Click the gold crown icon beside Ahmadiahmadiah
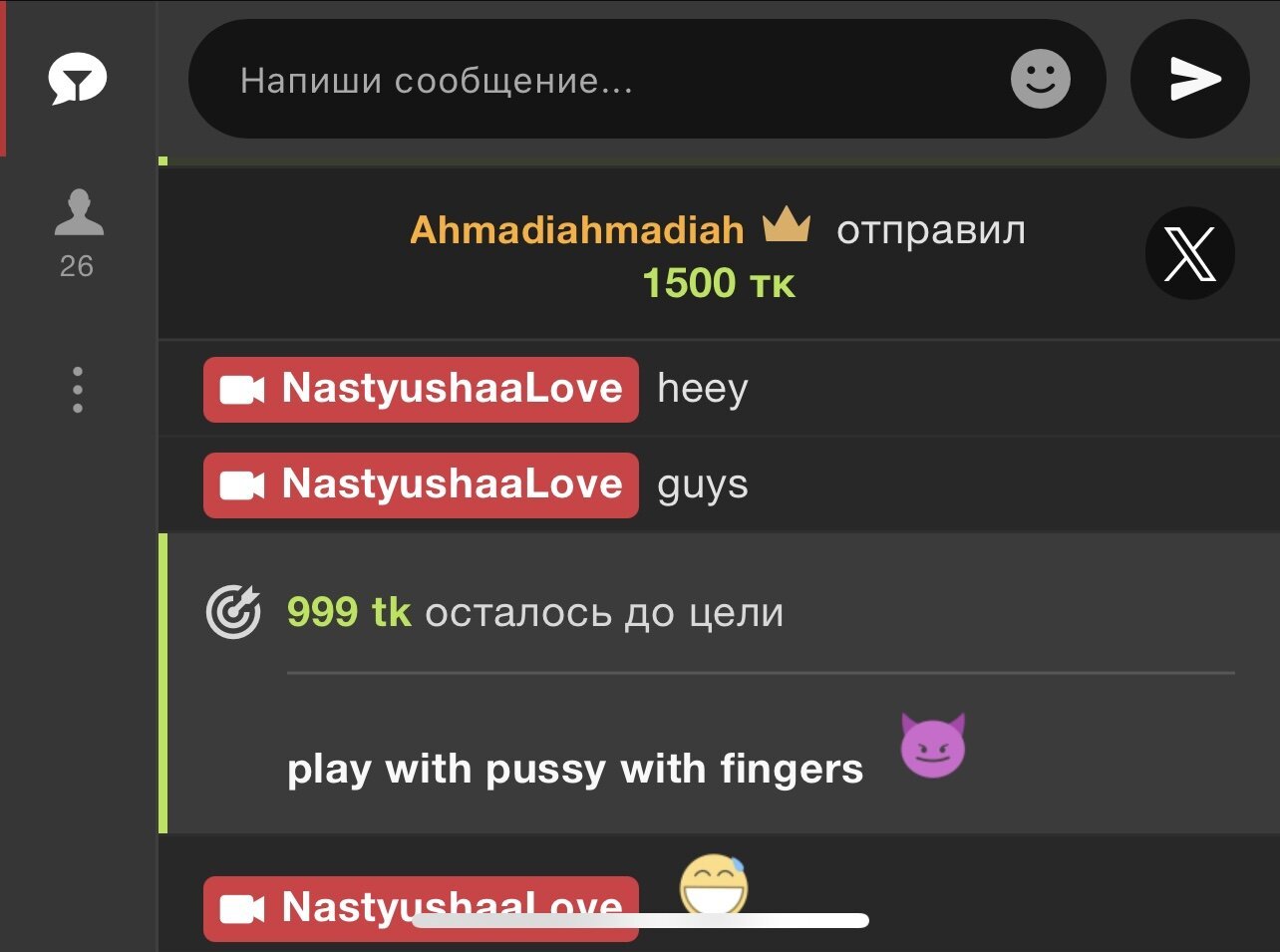The height and width of the screenshot is (952, 1280). point(787,225)
